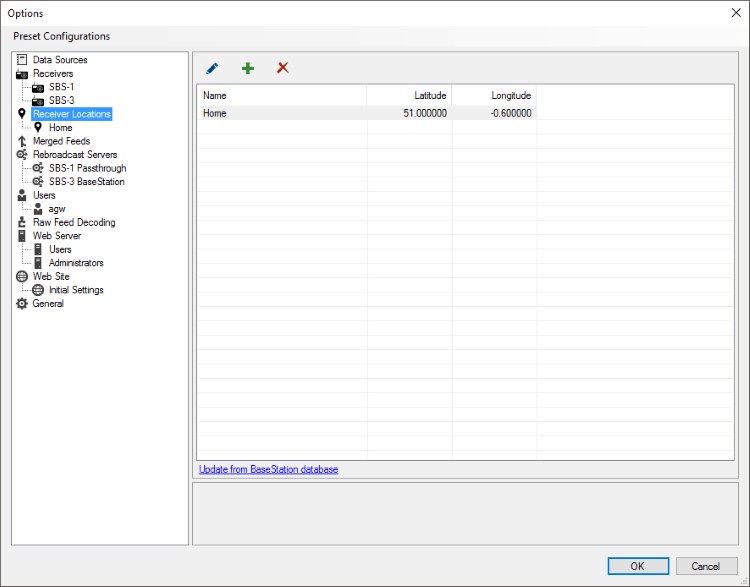This screenshot has height=587, width=750.
Task: Click the red X delete icon
Action: (x=283, y=68)
